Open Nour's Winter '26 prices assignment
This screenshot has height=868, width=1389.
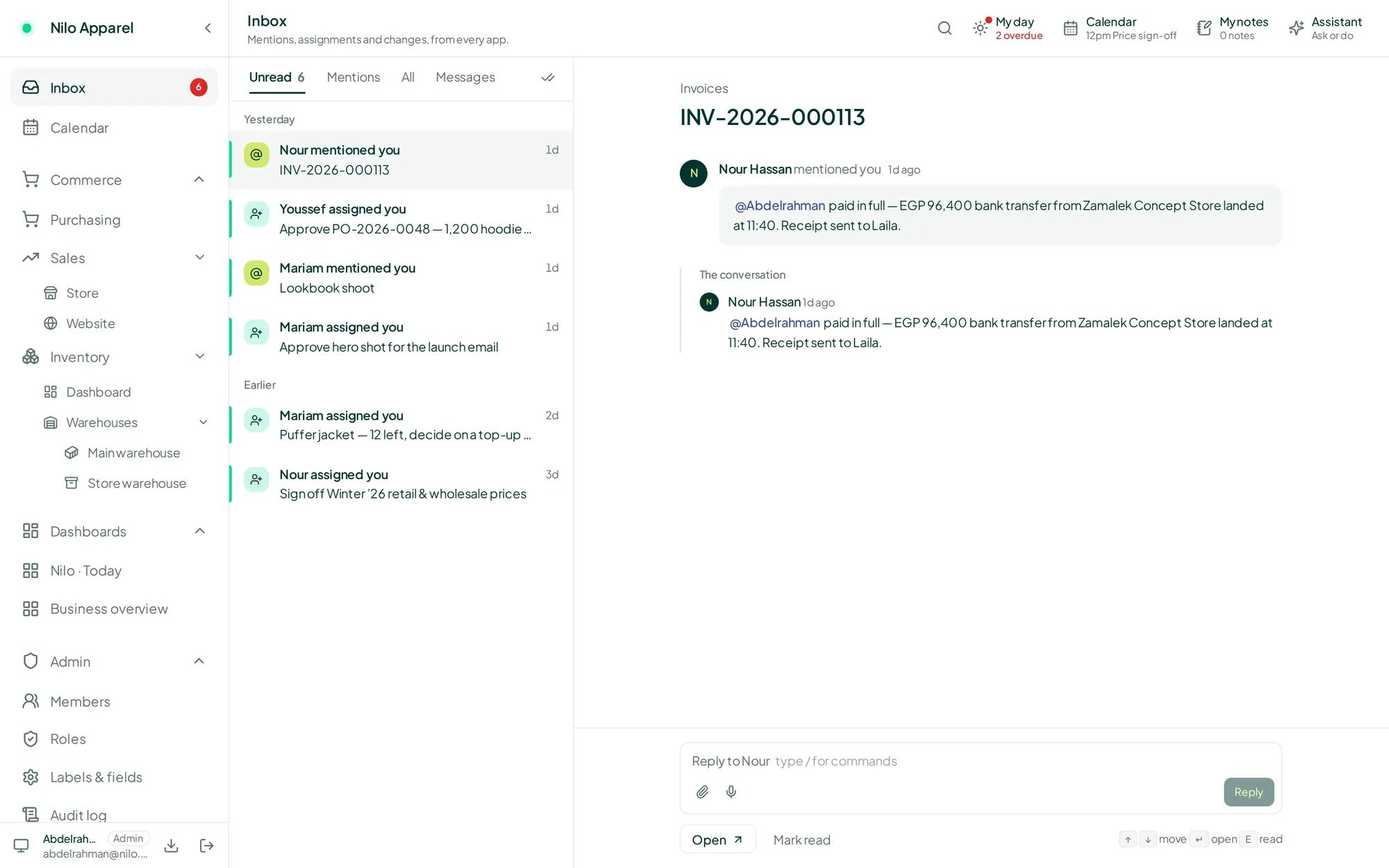click(401, 484)
